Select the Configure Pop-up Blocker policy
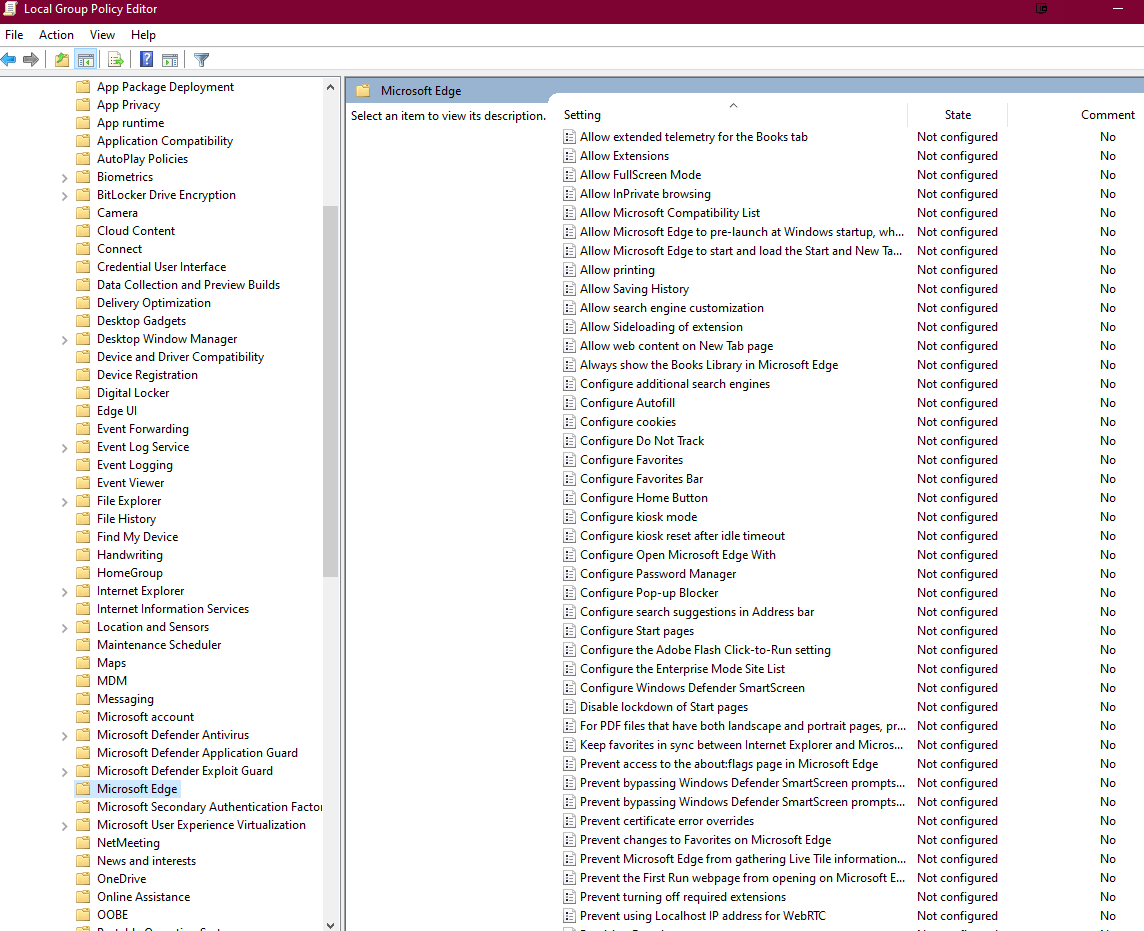This screenshot has height=931, width=1144. pyautogui.click(x=649, y=593)
